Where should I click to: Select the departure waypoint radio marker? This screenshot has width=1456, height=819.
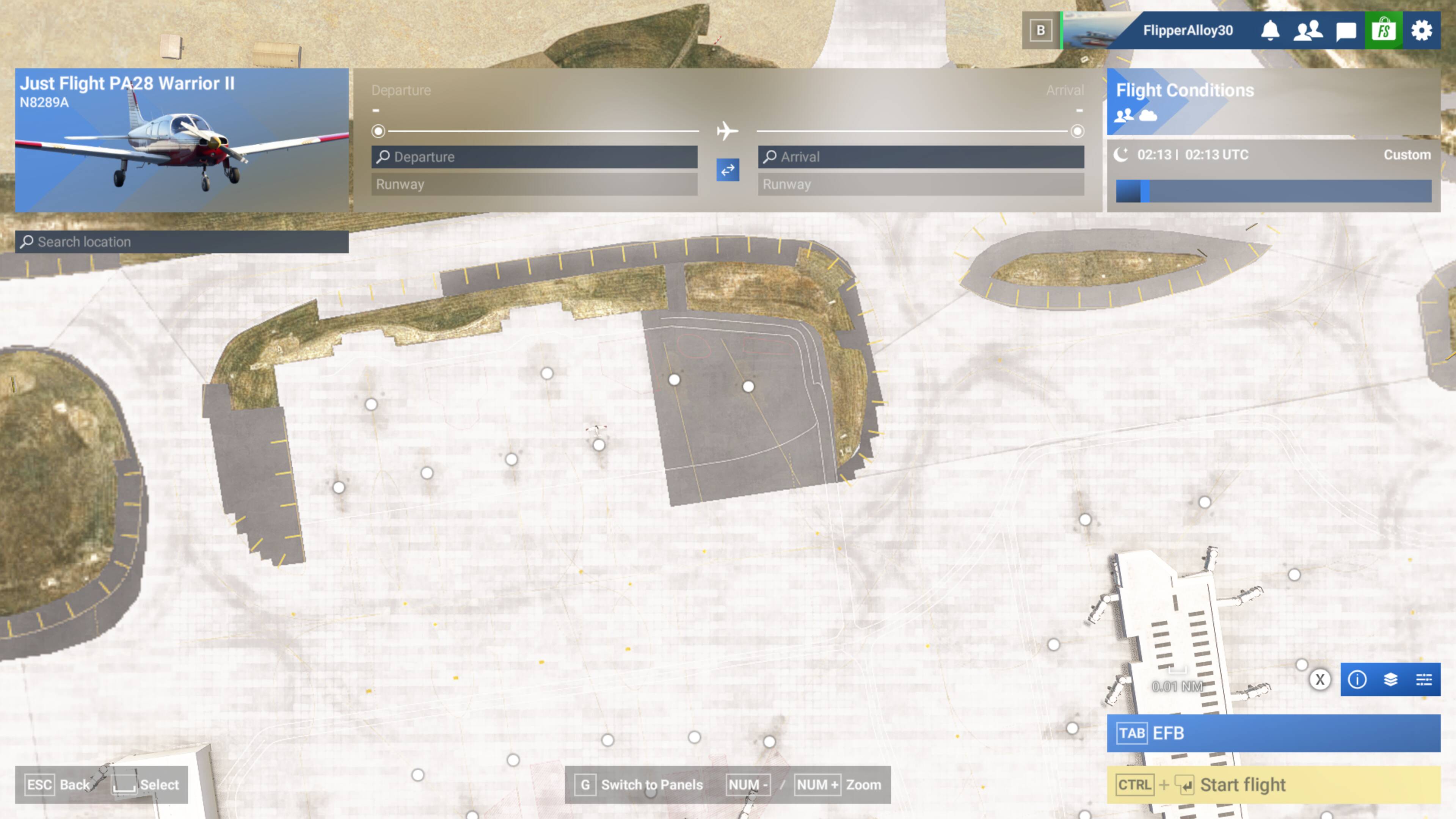[x=378, y=131]
